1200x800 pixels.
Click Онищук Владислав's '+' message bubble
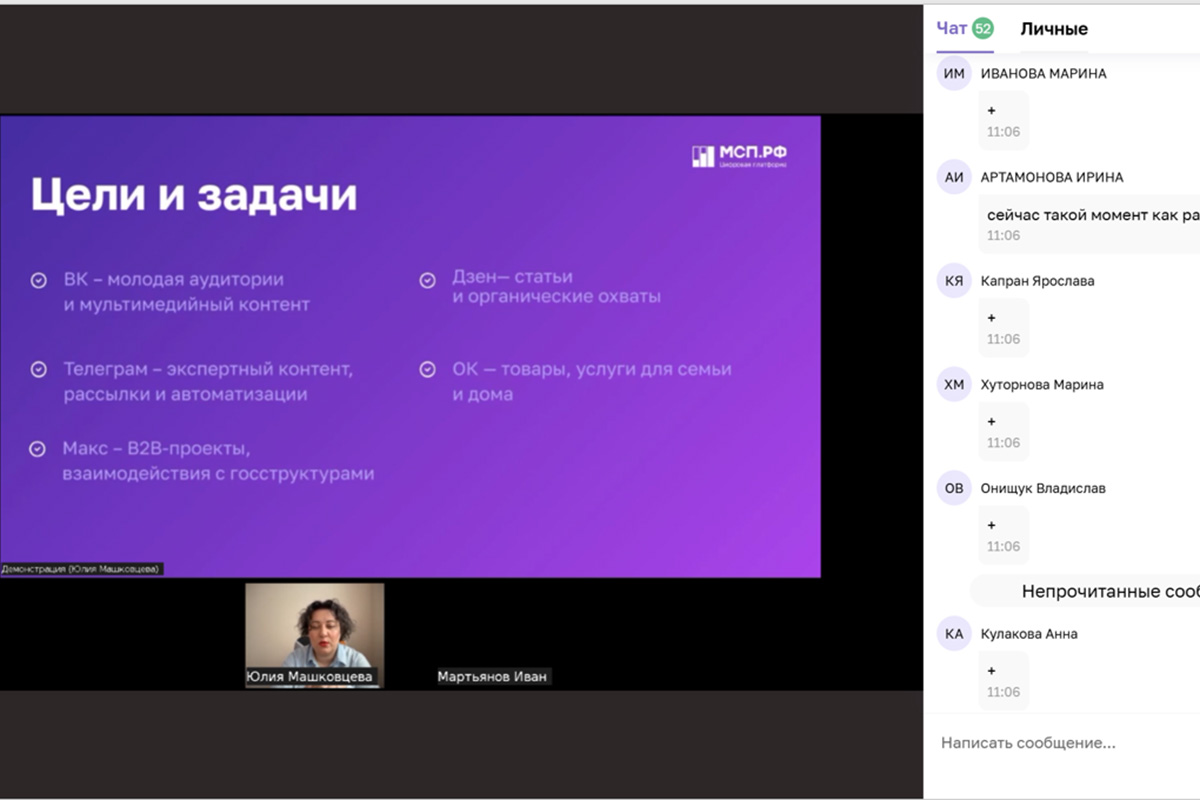pos(1003,536)
